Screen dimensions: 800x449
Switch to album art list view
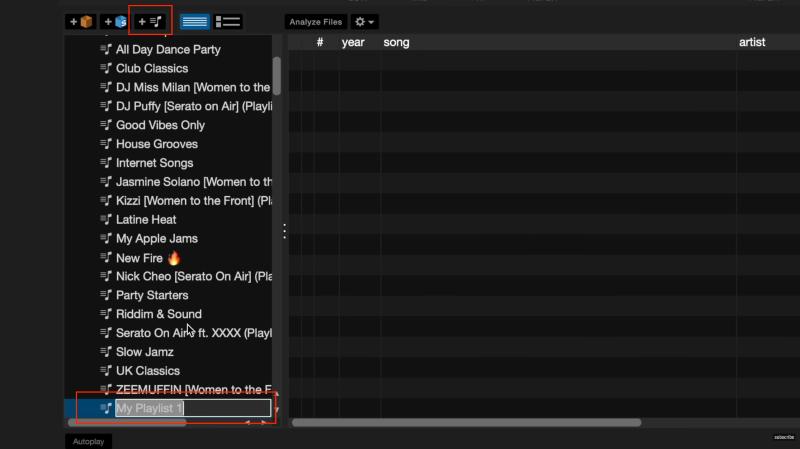(x=228, y=22)
